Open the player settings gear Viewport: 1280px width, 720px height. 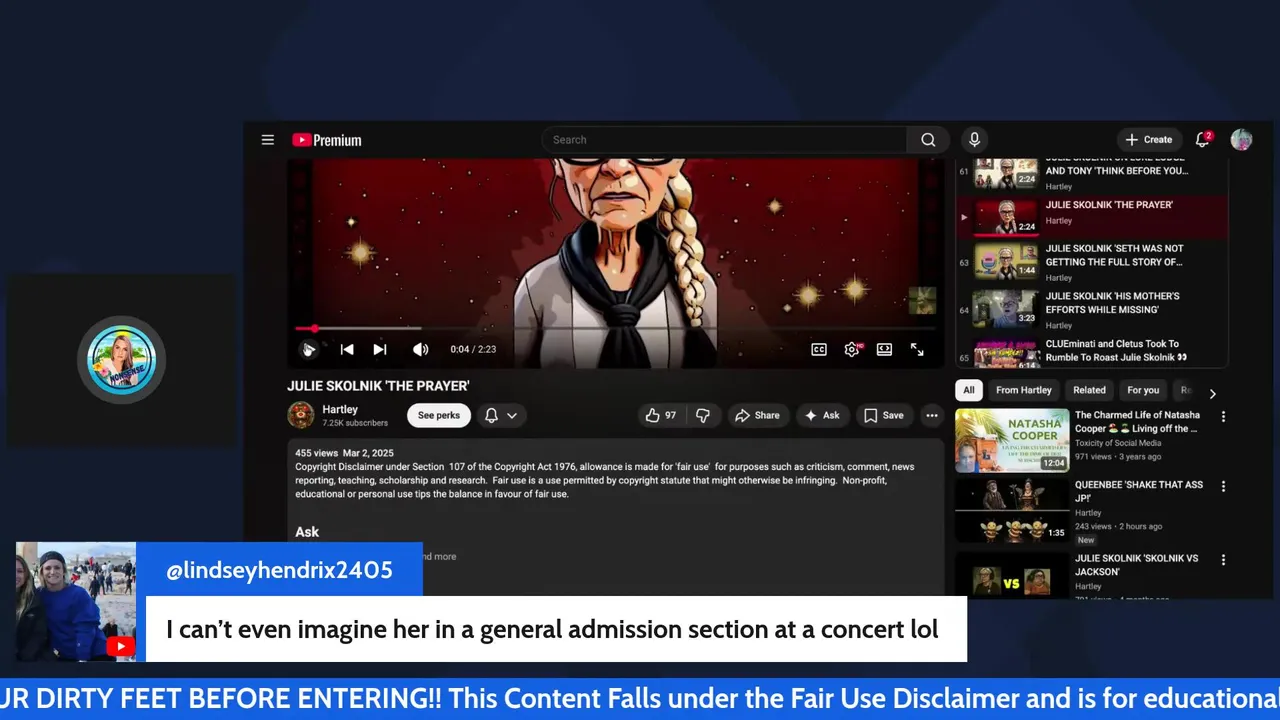pos(852,349)
